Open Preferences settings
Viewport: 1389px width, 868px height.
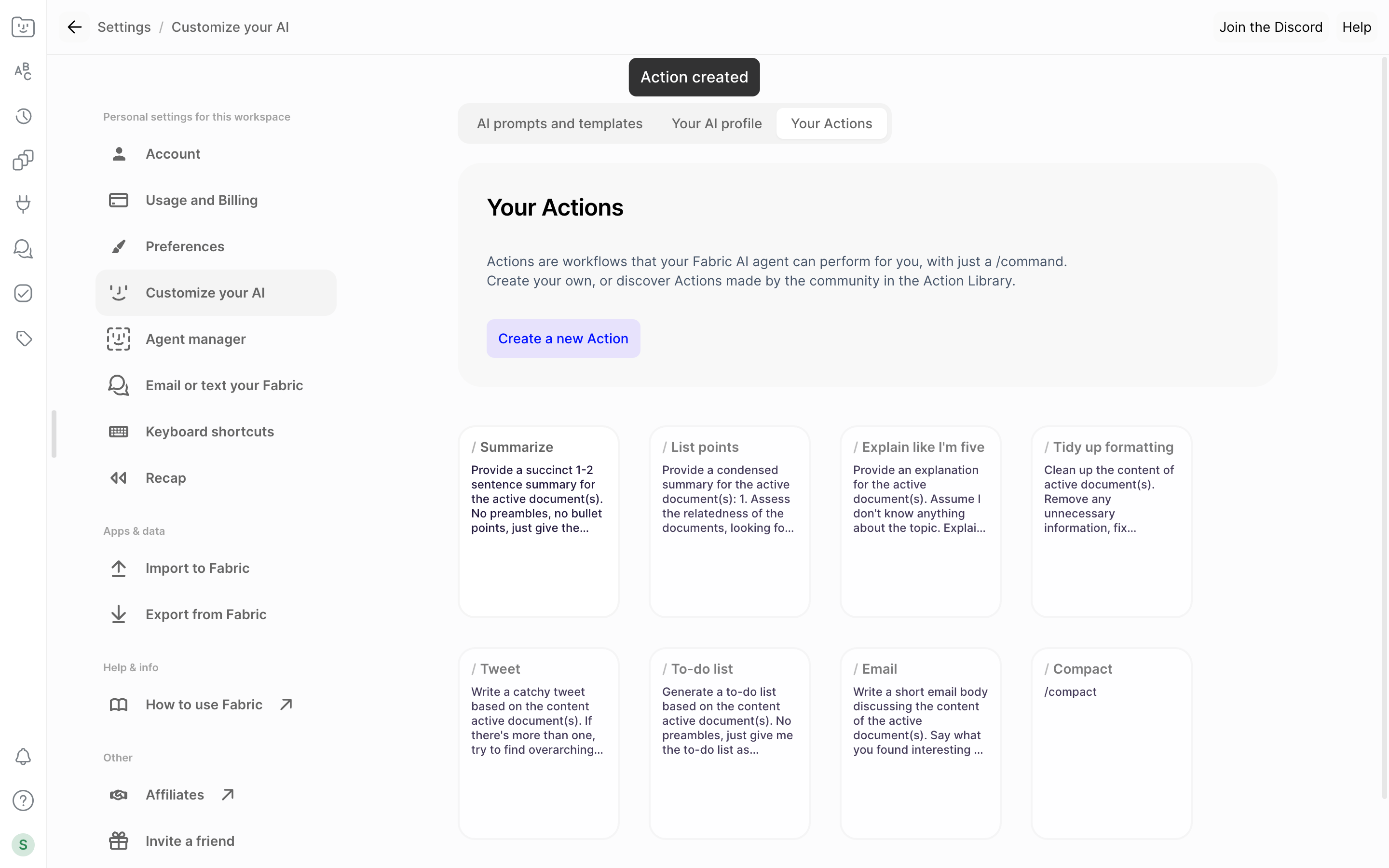[216, 246]
